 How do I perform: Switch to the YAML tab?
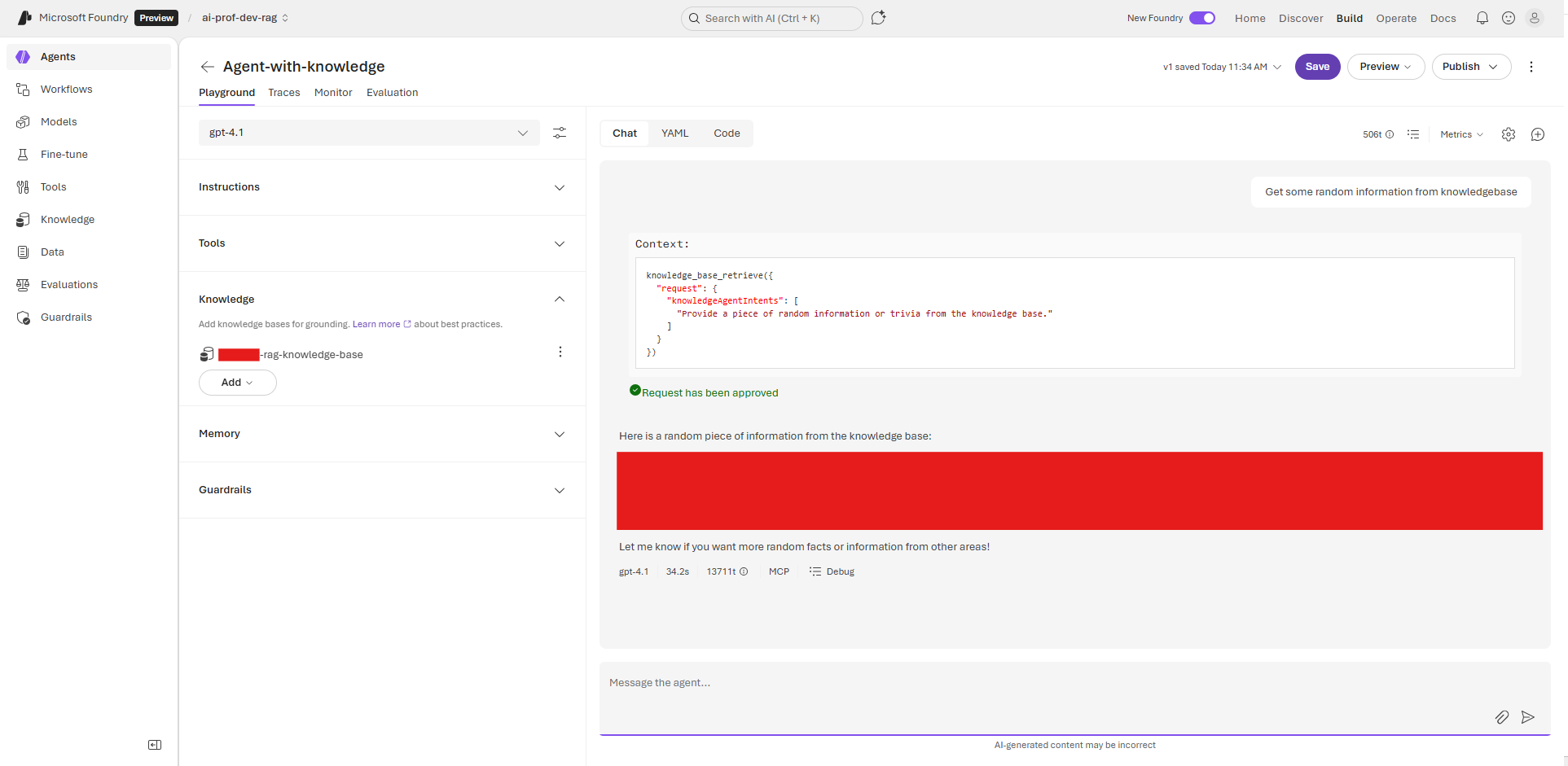coord(674,134)
